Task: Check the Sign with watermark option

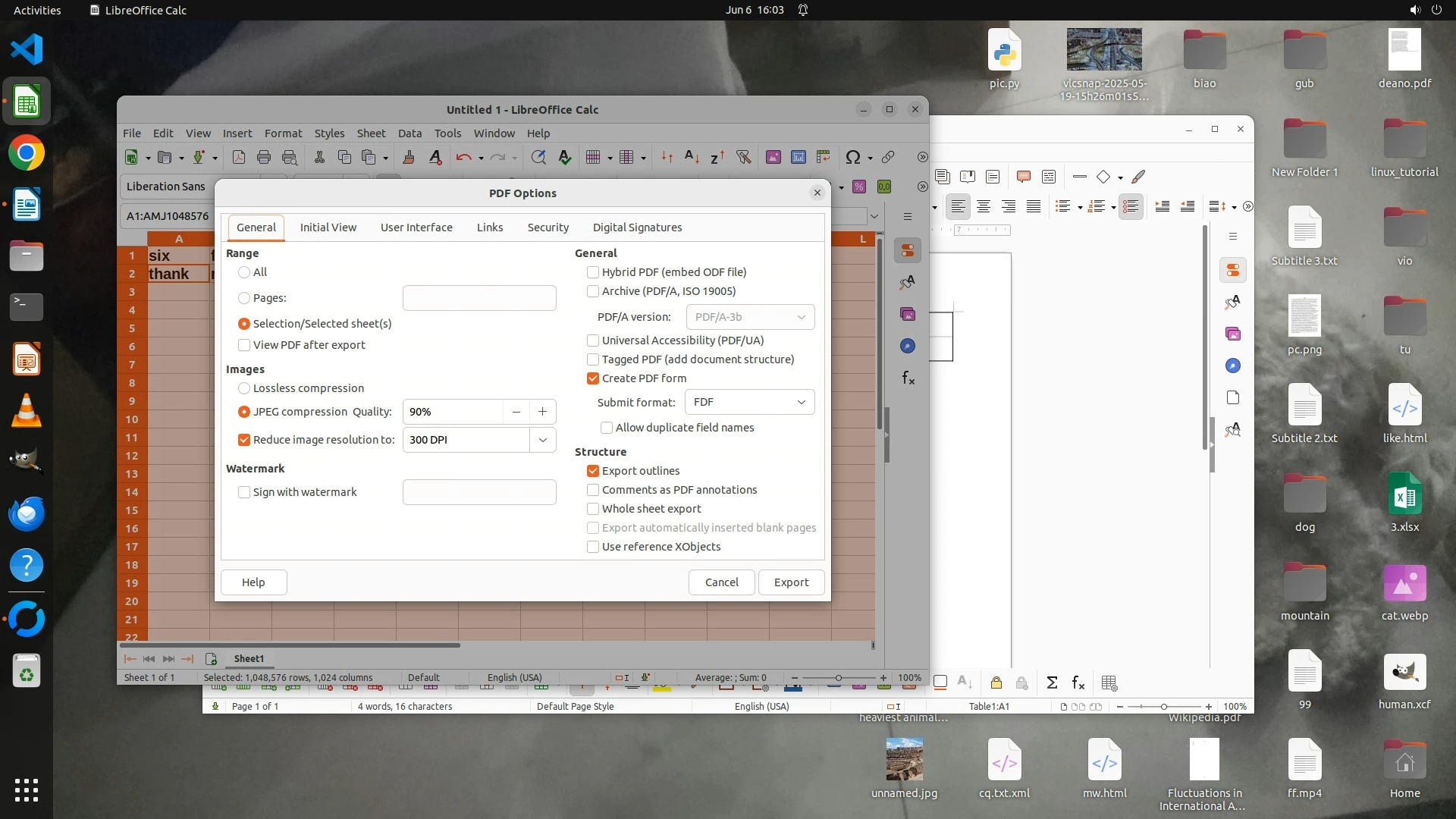Action: tap(244, 492)
